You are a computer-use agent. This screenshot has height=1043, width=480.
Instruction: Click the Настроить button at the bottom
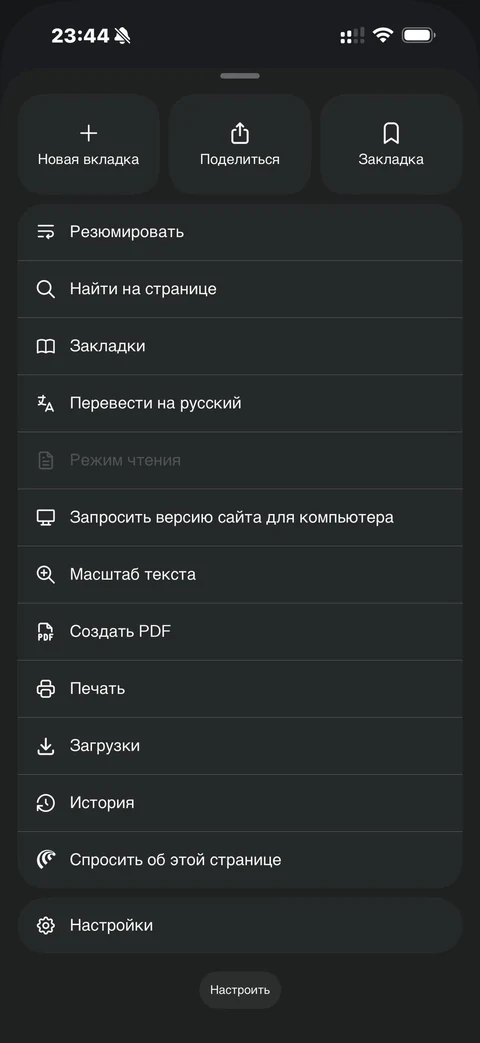(x=240, y=990)
